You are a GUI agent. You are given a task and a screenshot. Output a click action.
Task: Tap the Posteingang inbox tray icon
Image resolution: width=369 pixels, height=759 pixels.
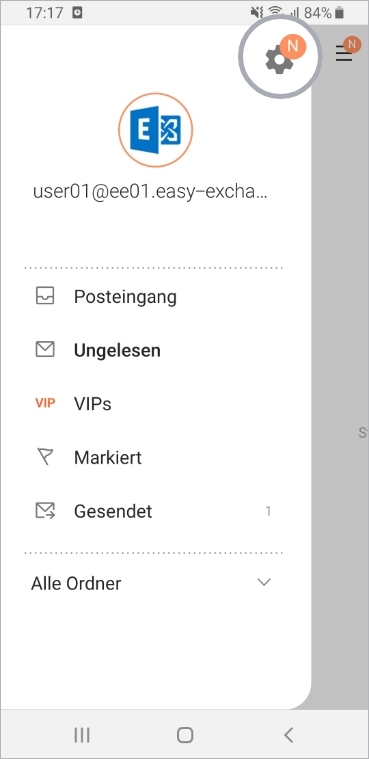click(x=45, y=296)
